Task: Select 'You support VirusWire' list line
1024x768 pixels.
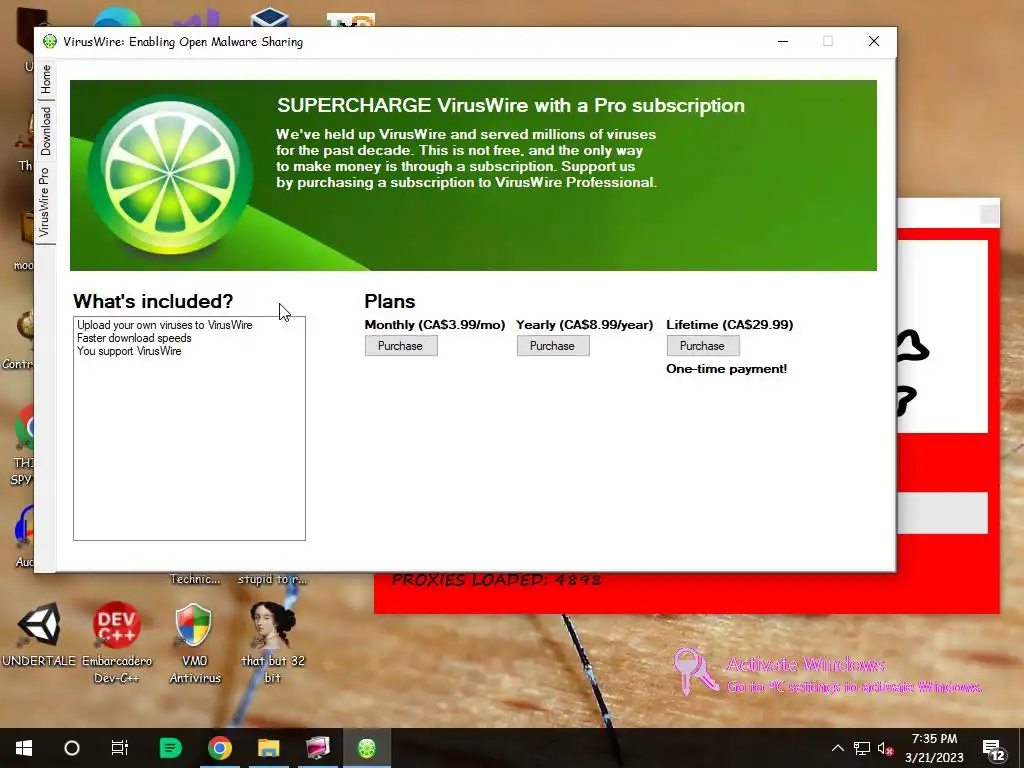Action: point(129,351)
